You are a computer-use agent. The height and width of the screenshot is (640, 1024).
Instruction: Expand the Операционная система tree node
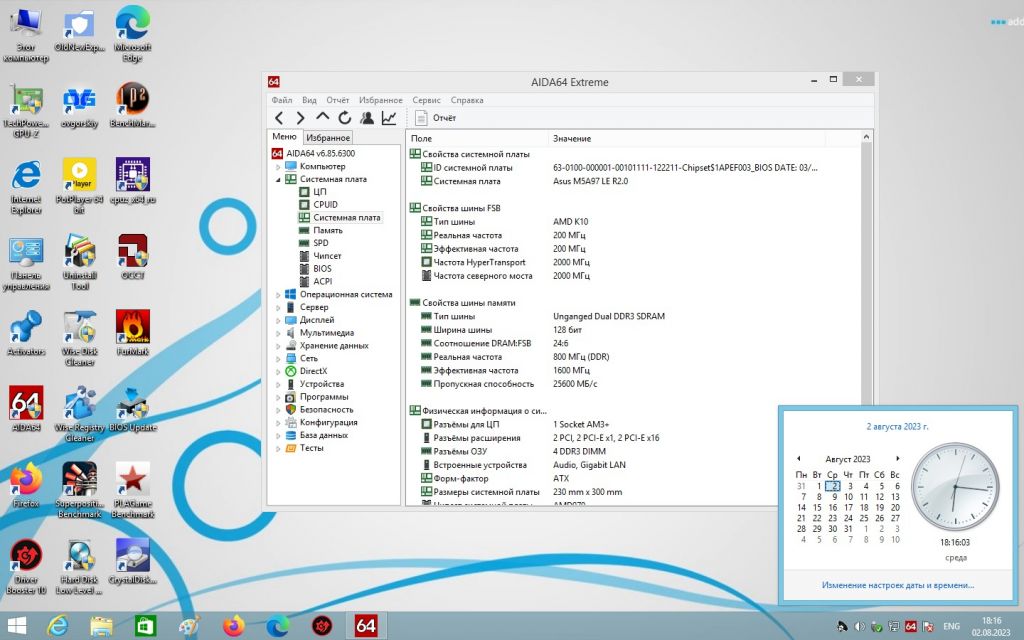[x=278, y=295]
